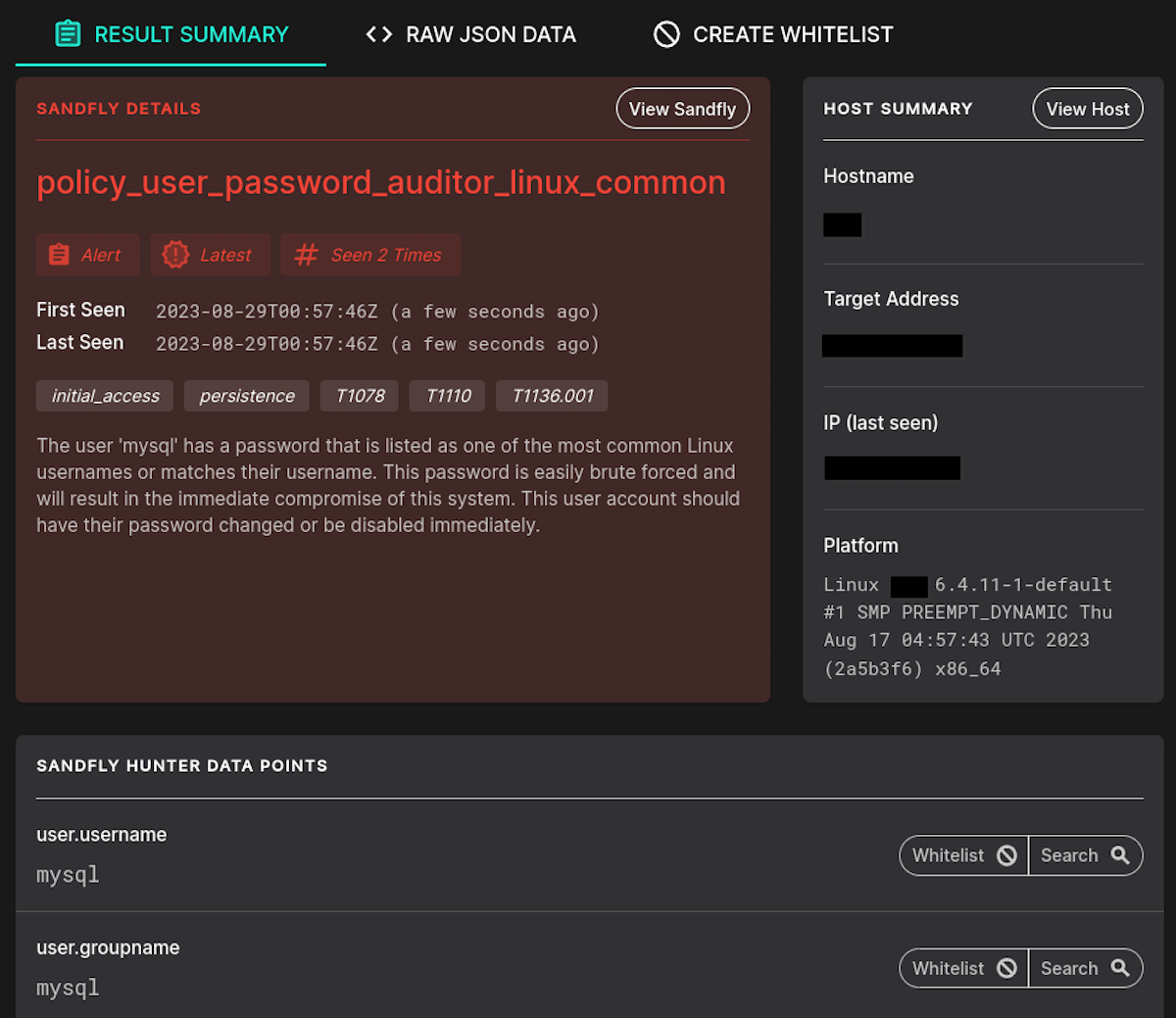This screenshot has height=1018, width=1176.
Task: Click the persistence tag
Action: (x=246, y=396)
